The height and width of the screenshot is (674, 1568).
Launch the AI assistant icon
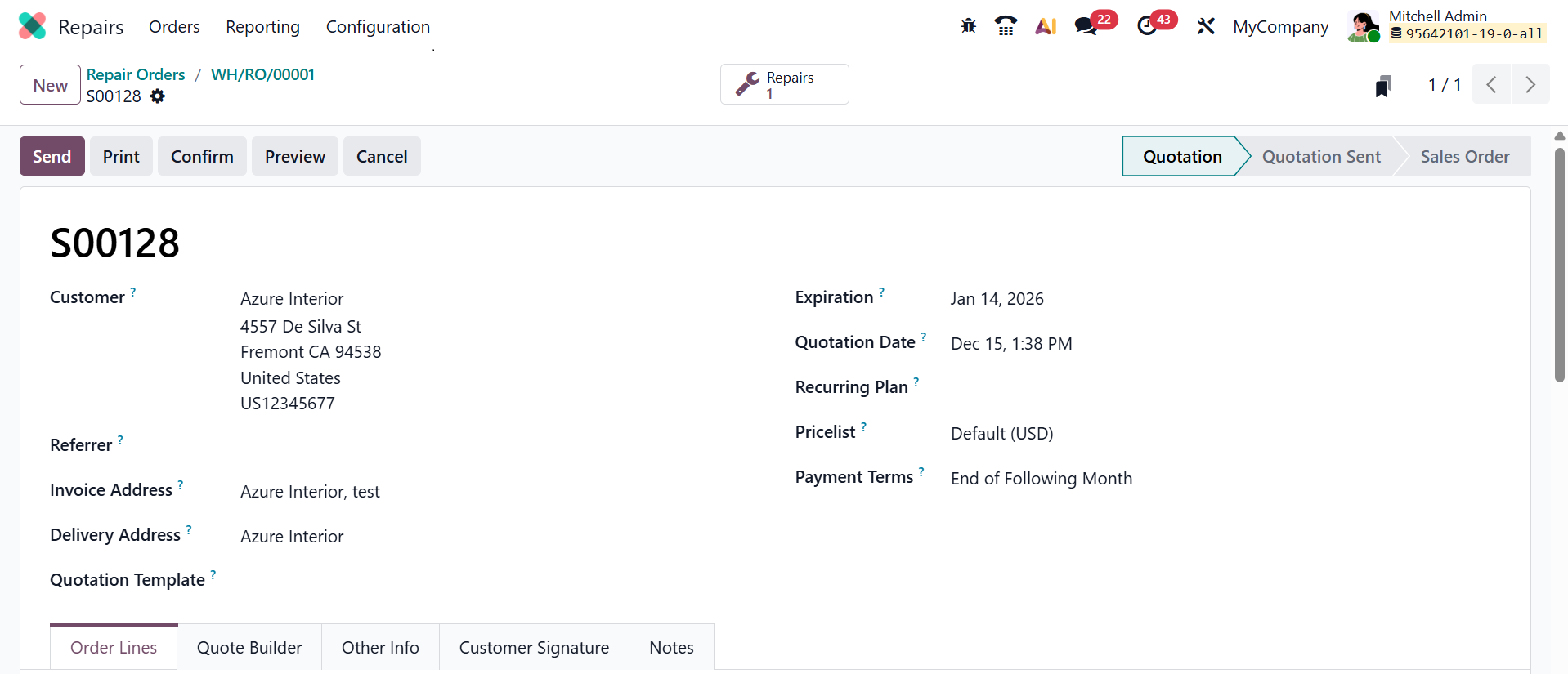[1046, 26]
